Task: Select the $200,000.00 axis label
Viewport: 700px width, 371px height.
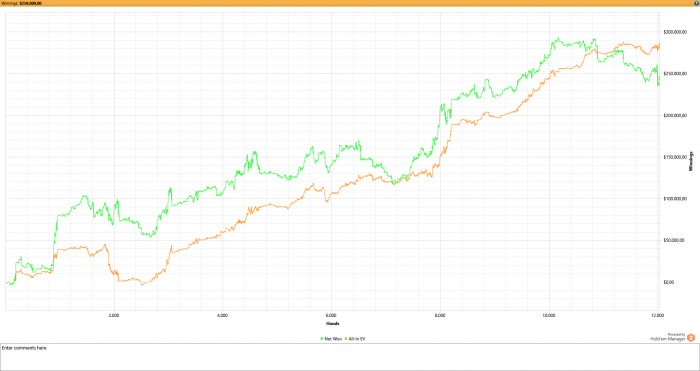Action: pyautogui.click(x=674, y=116)
